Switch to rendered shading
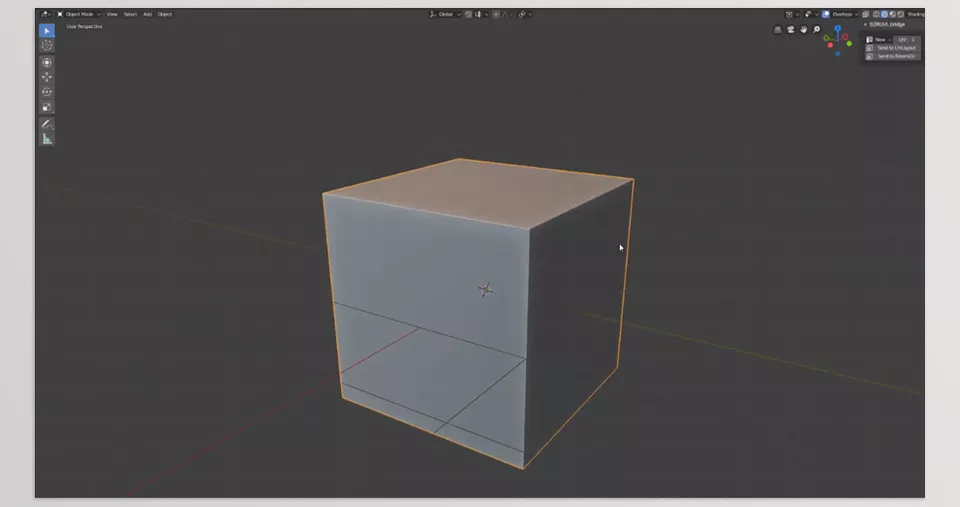This screenshot has height=507, width=960. [900, 14]
